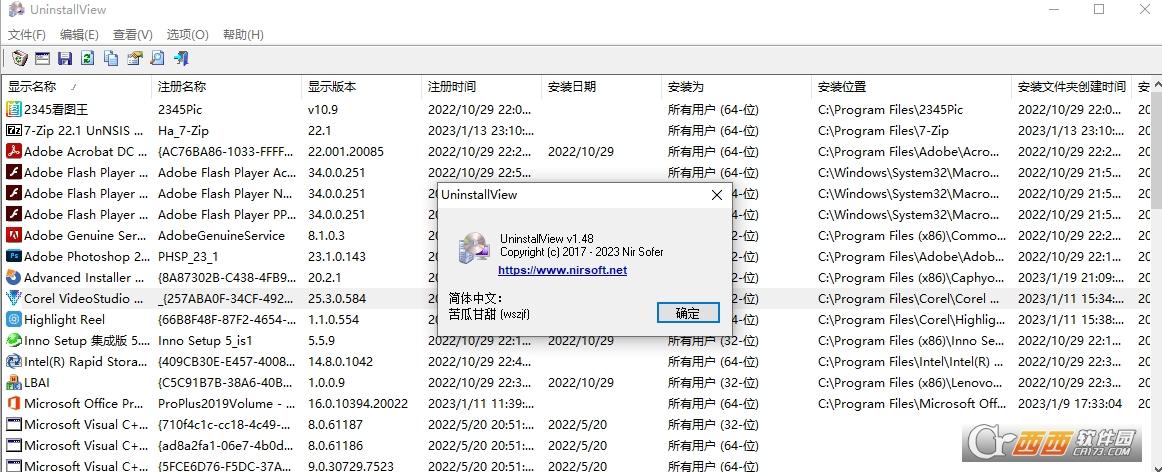Sort by 安装位置 column header

[912, 87]
